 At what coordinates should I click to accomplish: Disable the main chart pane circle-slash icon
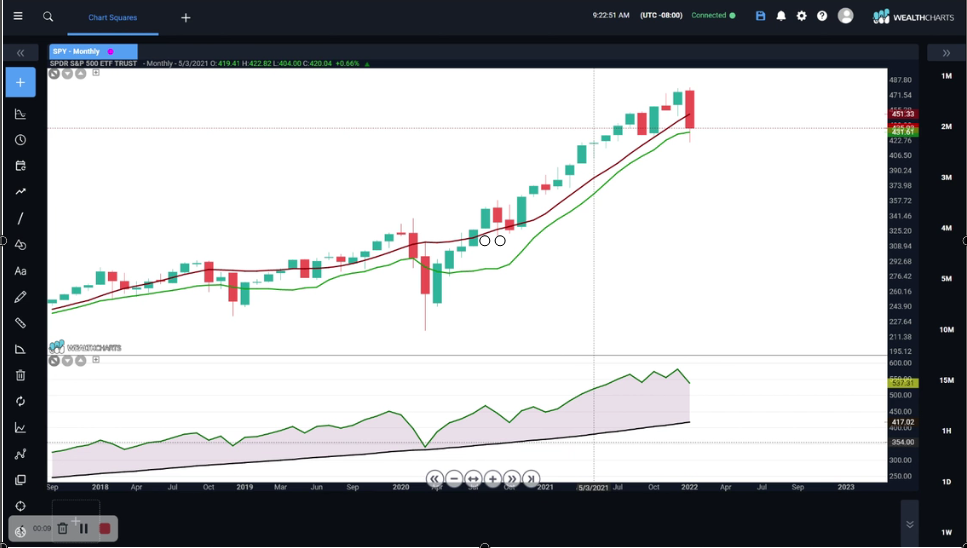(54, 73)
